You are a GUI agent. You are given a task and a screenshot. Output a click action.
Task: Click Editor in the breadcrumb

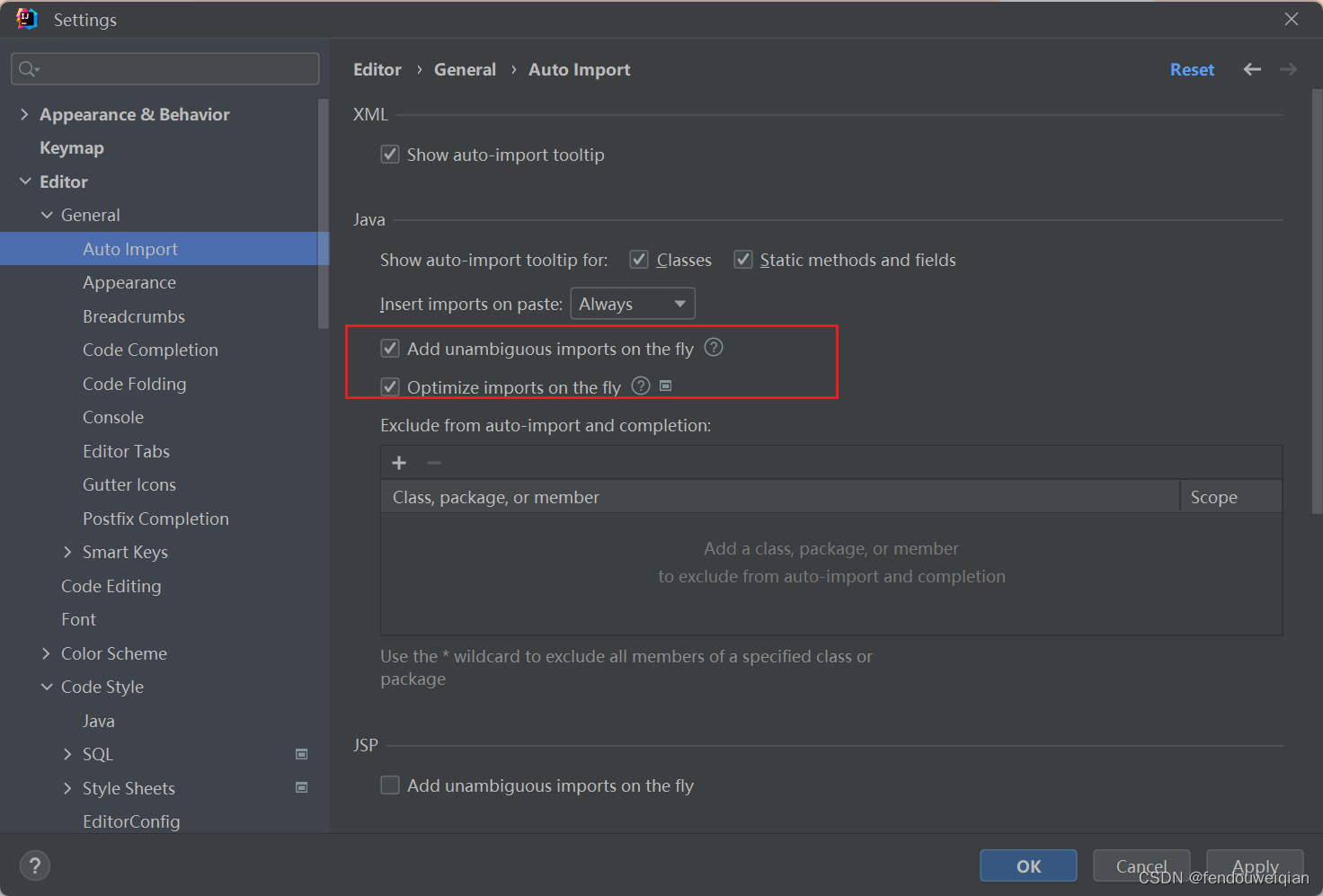tap(377, 69)
